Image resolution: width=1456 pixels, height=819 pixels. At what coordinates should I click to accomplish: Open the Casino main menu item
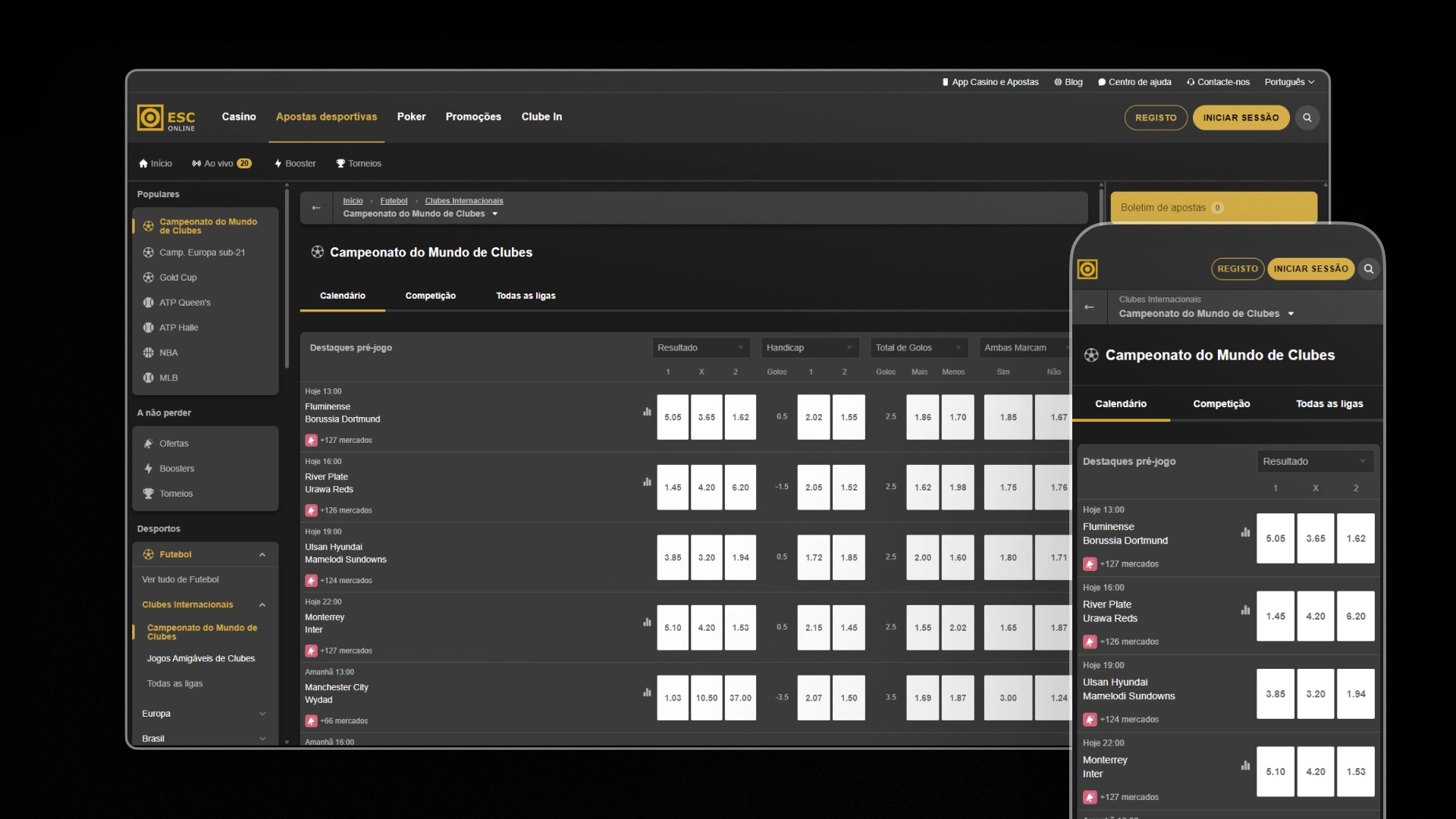click(x=239, y=117)
